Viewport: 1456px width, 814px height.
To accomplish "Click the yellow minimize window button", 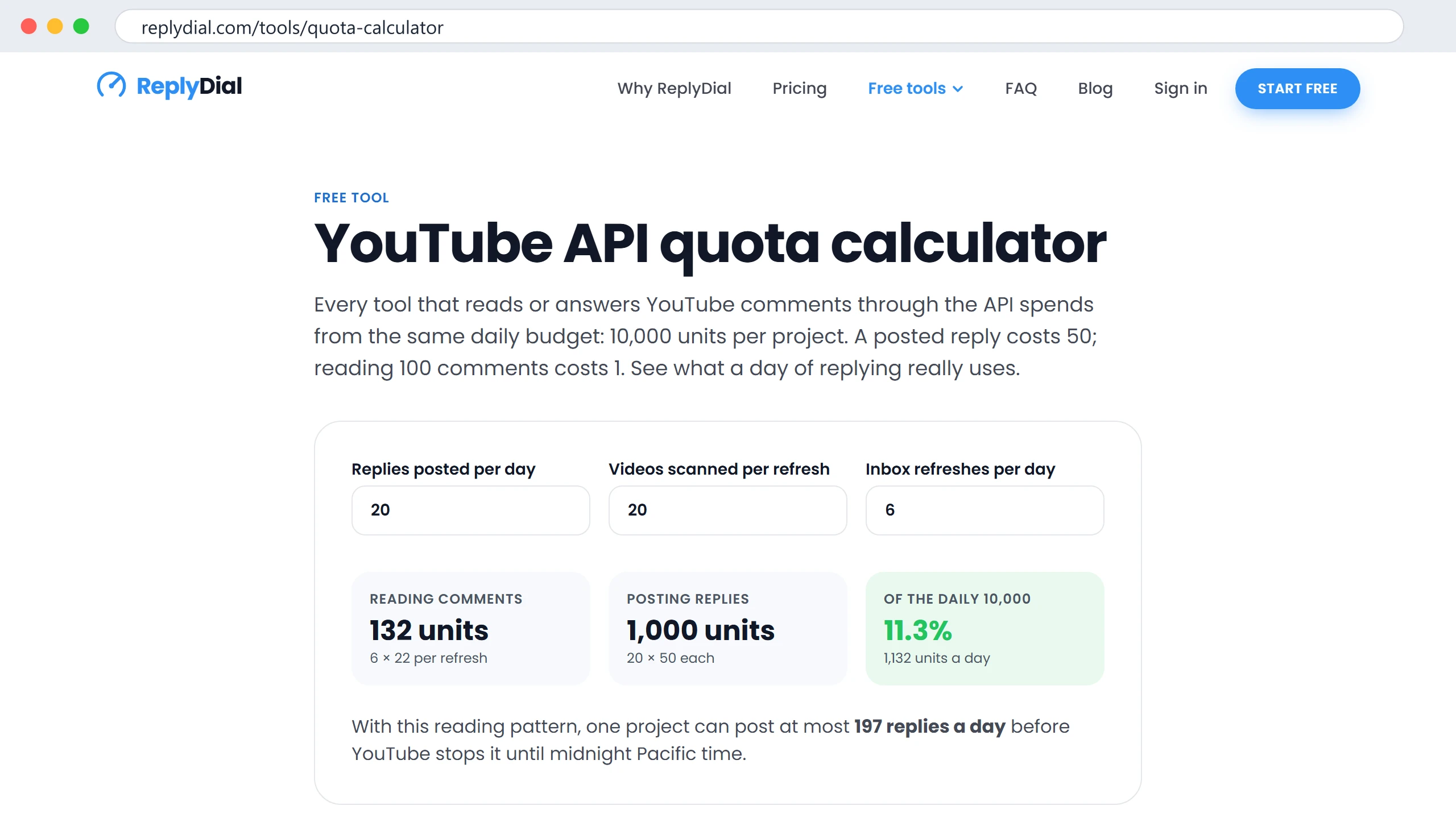I will [55, 26].
